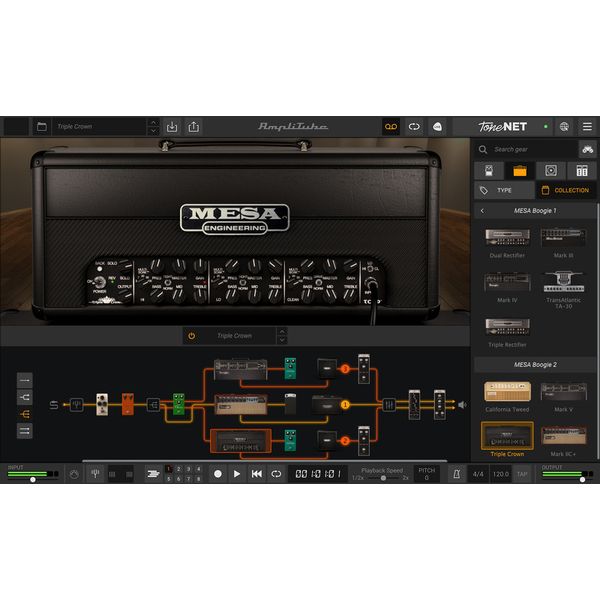The height and width of the screenshot is (600, 600).
Task: Select the amplifier gear category tab
Action: (520, 171)
